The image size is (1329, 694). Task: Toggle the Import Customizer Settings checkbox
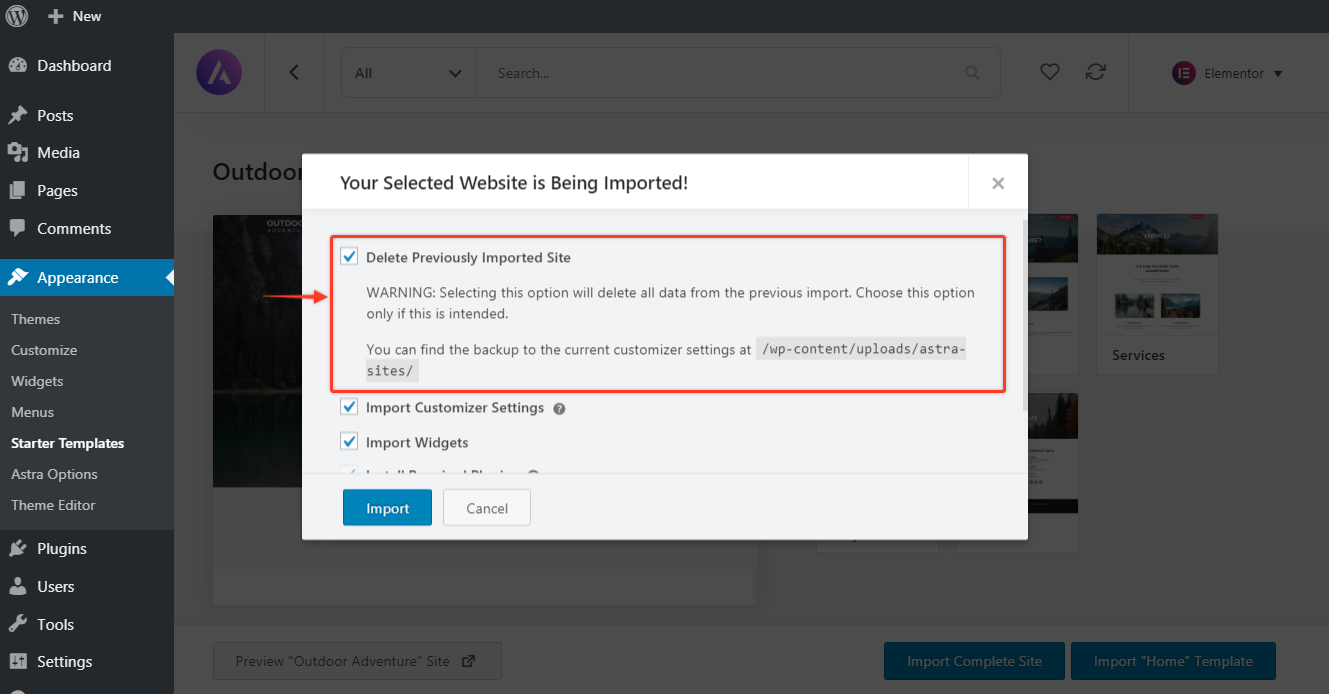[349, 407]
